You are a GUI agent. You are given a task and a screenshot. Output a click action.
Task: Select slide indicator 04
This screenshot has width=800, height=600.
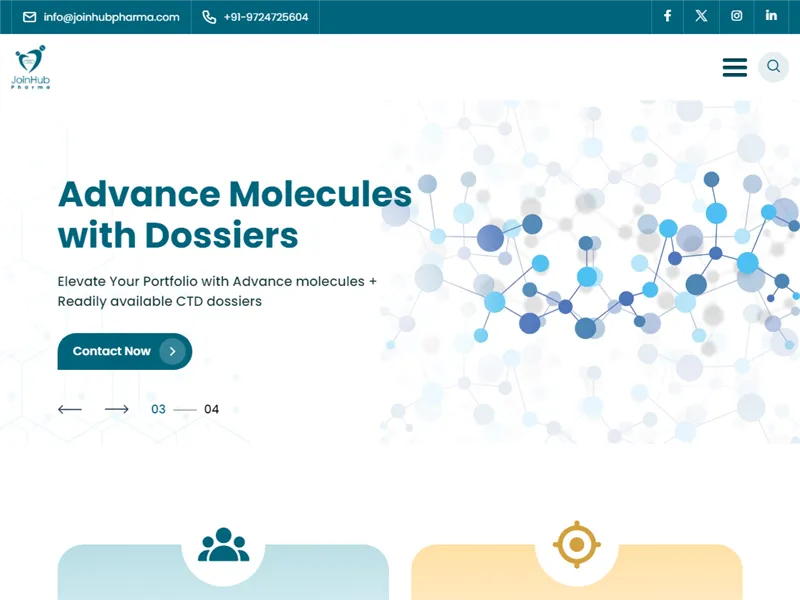211,409
